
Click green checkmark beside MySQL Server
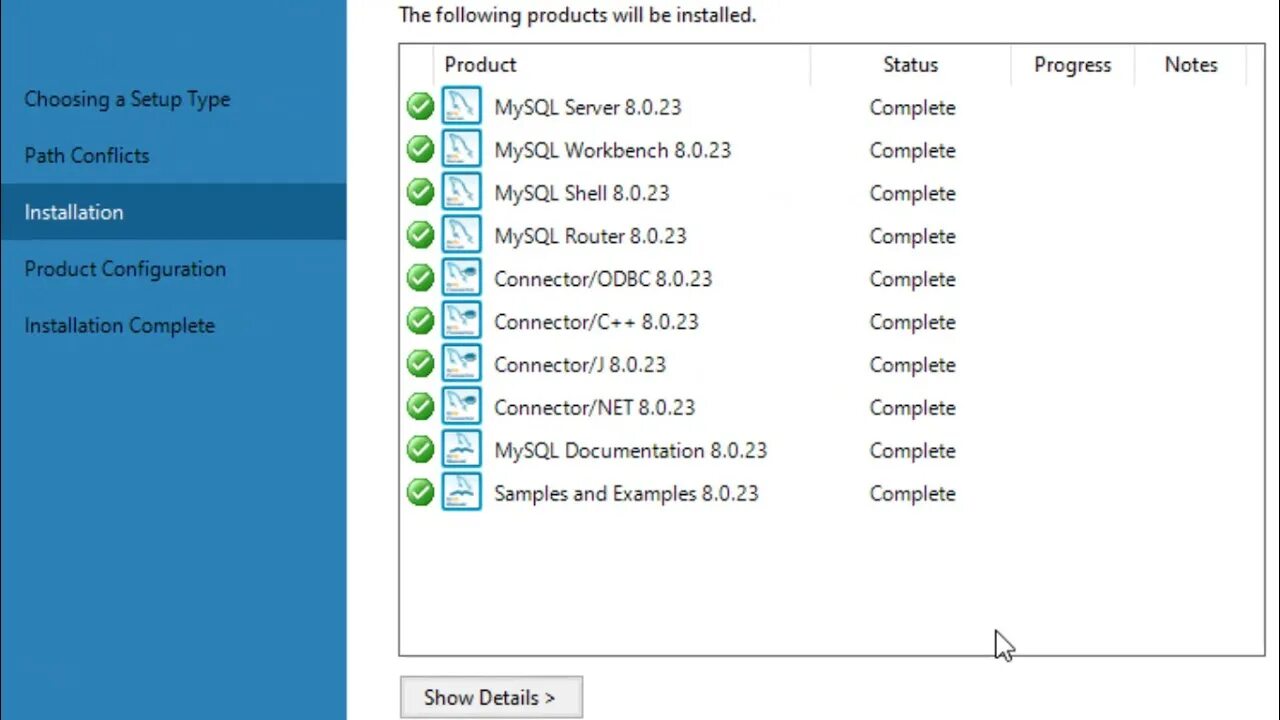click(420, 106)
